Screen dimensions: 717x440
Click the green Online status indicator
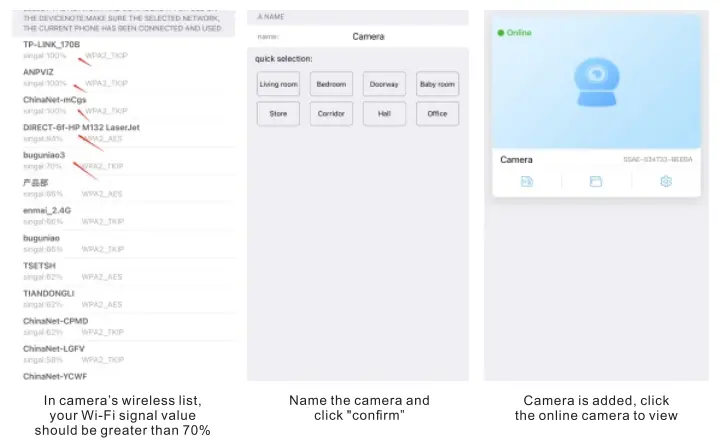tap(515, 33)
